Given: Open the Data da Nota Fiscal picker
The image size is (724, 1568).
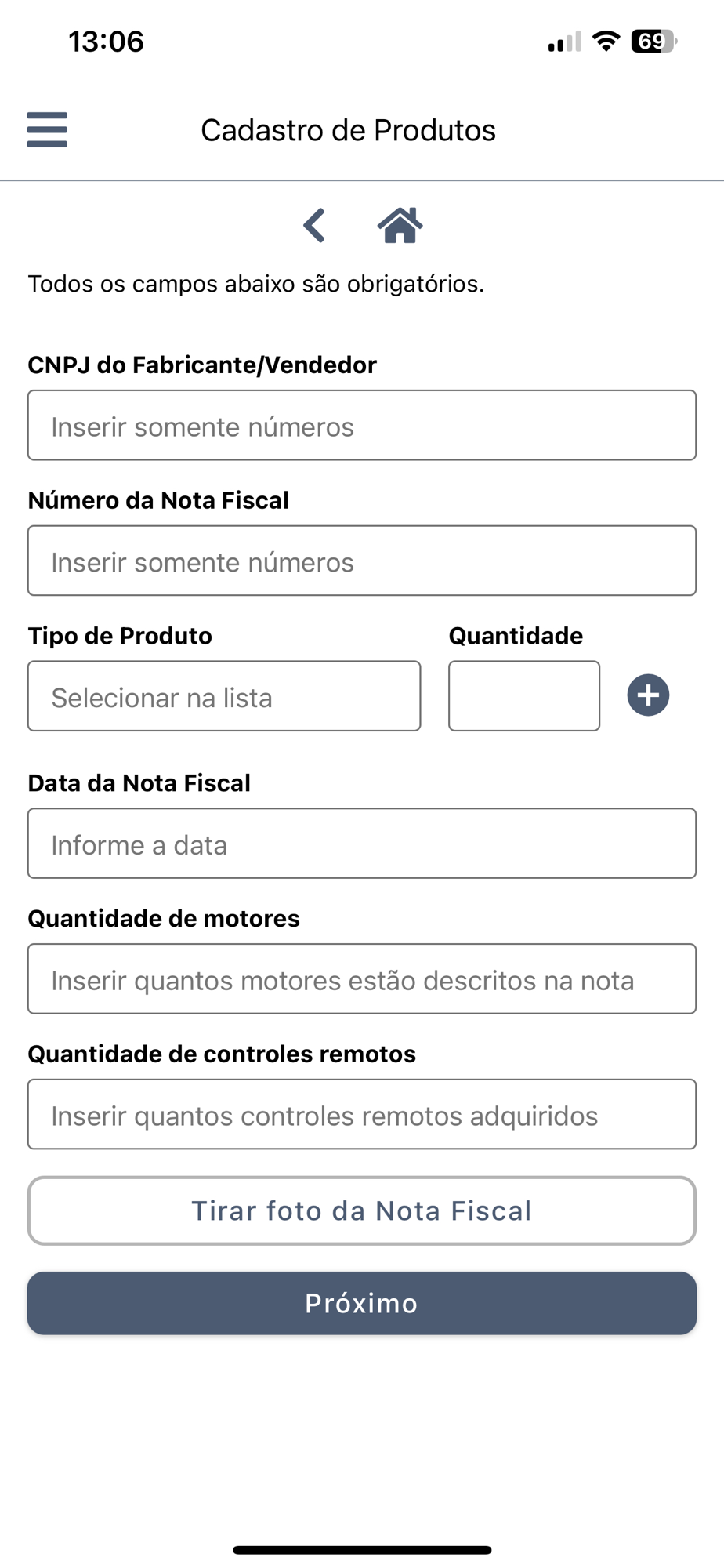Looking at the screenshot, I should [362, 844].
